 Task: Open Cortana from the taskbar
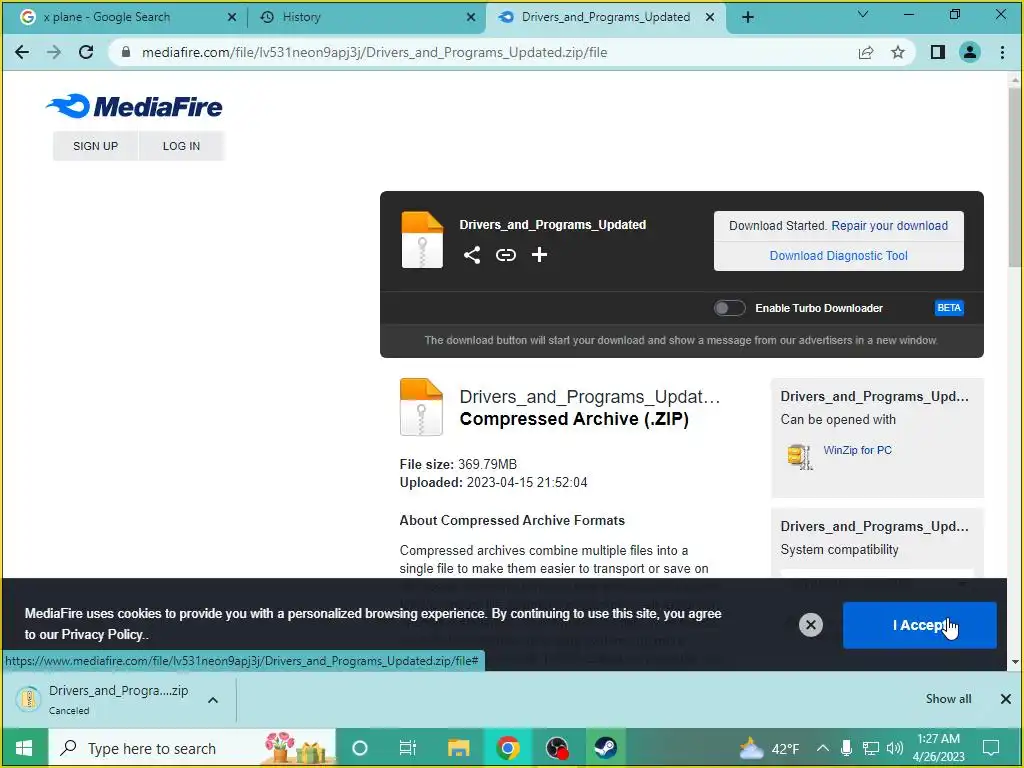click(x=360, y=748)
